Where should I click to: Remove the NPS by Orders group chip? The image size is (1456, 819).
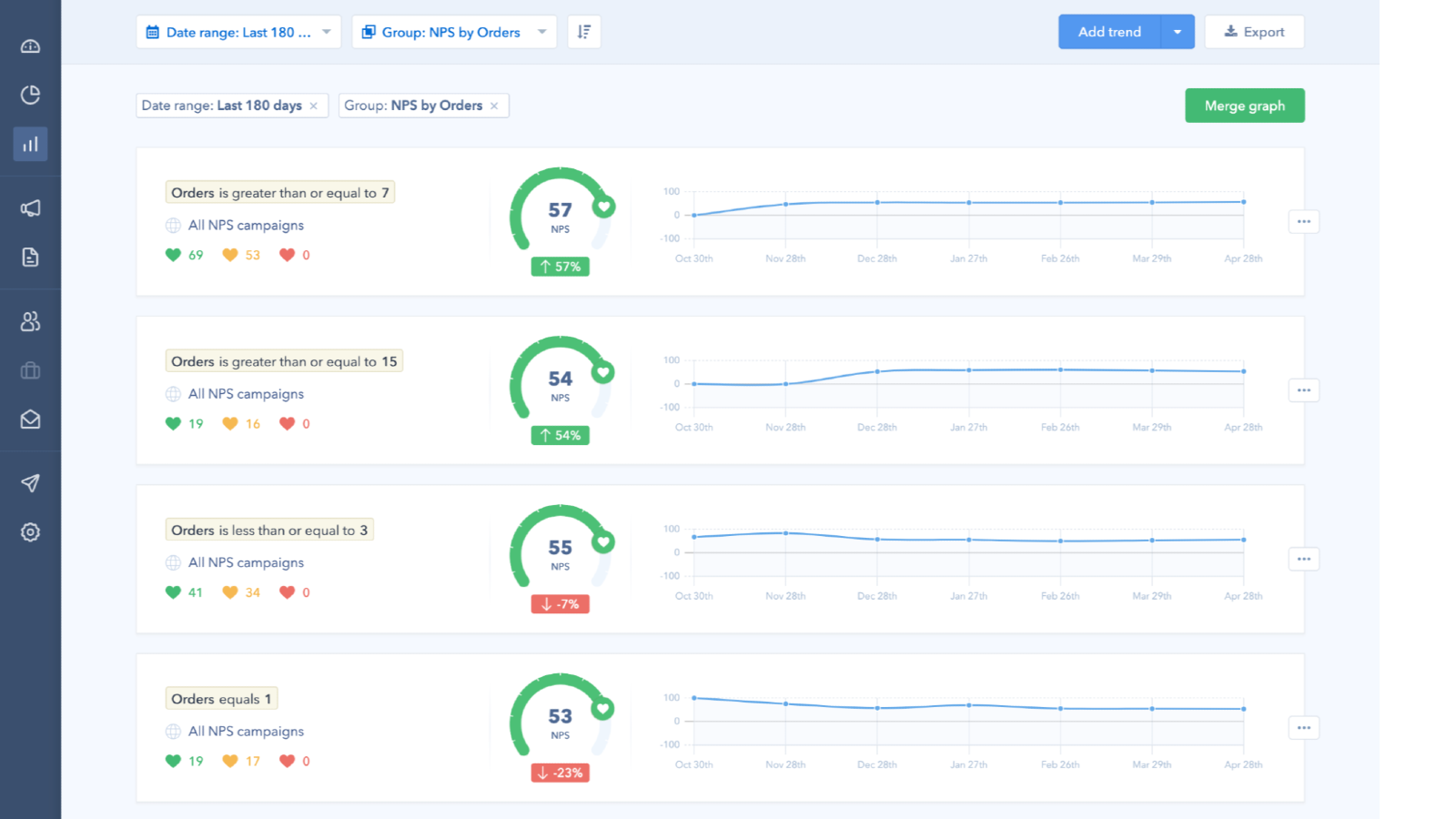click(x=494, y=106)
